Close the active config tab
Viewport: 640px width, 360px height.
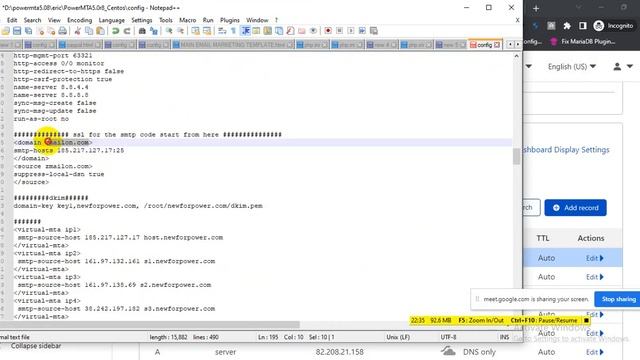497,45
